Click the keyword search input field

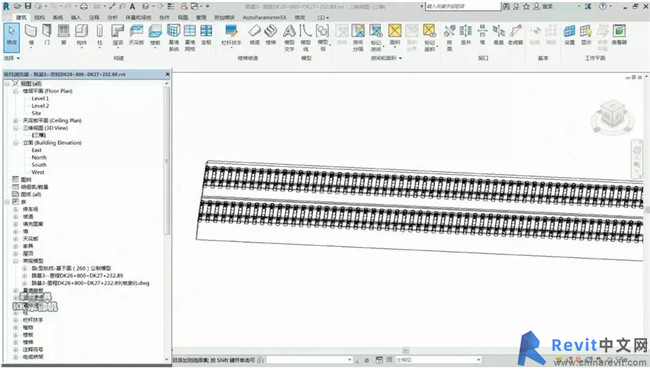pos(463,6)
